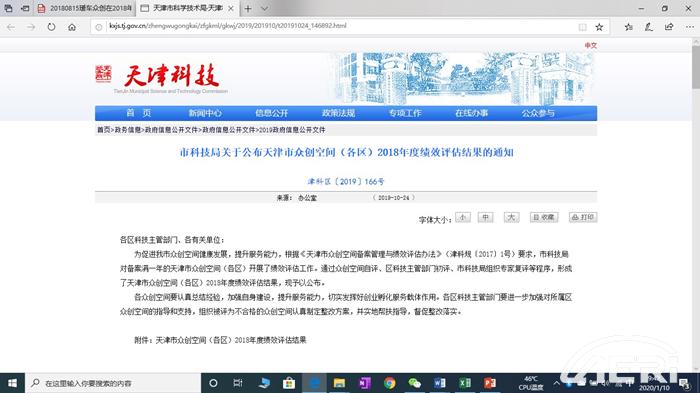Open PowerPoint from taskbar
700x393 pixels.
pos(490,383)
